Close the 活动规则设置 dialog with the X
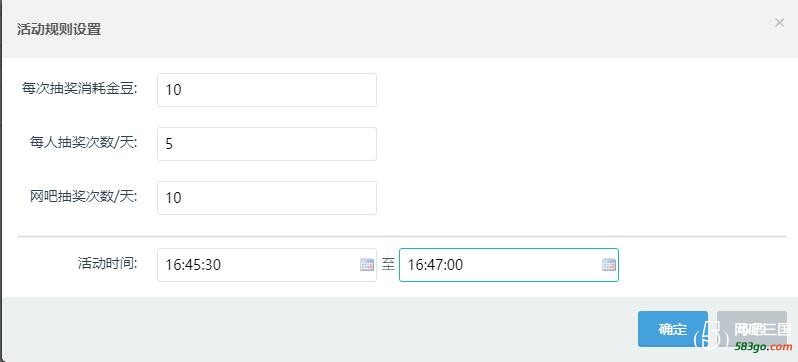The width and height of the screenshot is (798, 362). click(x=779, y=22)
